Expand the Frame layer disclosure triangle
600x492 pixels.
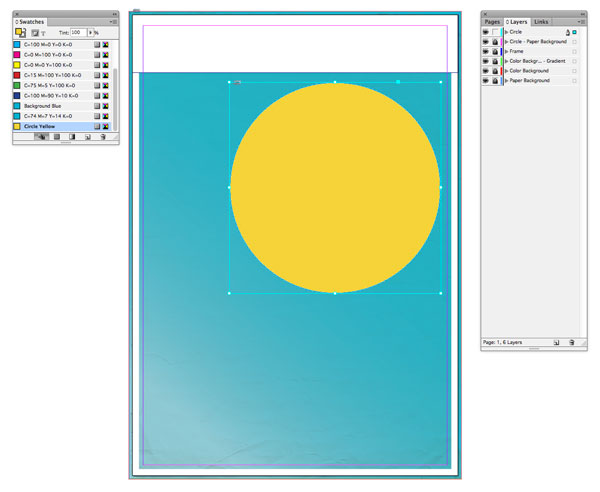point(507,52)
